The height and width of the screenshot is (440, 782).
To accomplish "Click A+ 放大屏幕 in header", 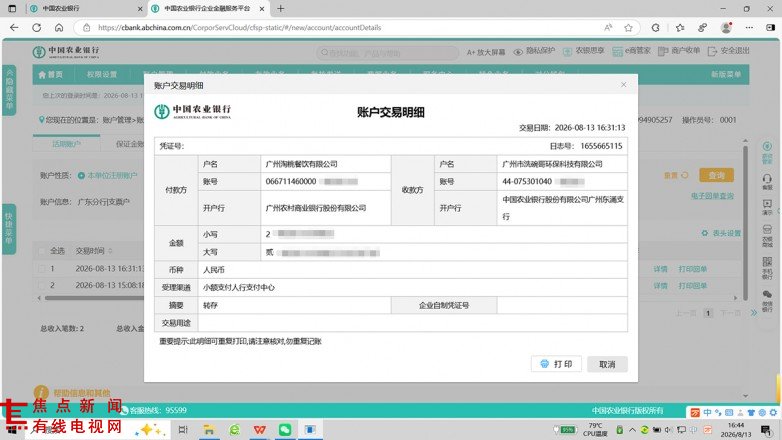I will click(x=486, y=52).
